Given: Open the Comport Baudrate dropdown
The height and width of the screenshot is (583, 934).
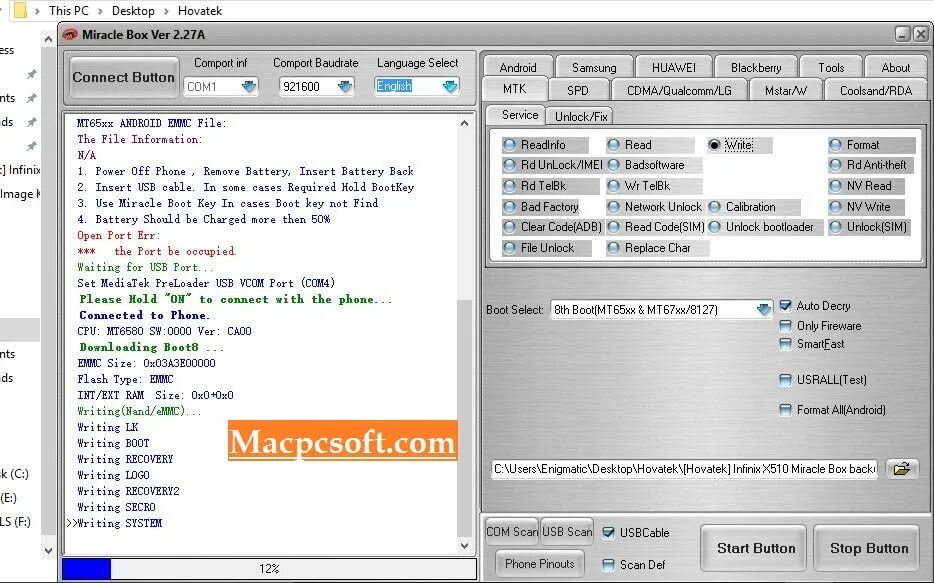Looking at the screenshot, I should 345,87.
